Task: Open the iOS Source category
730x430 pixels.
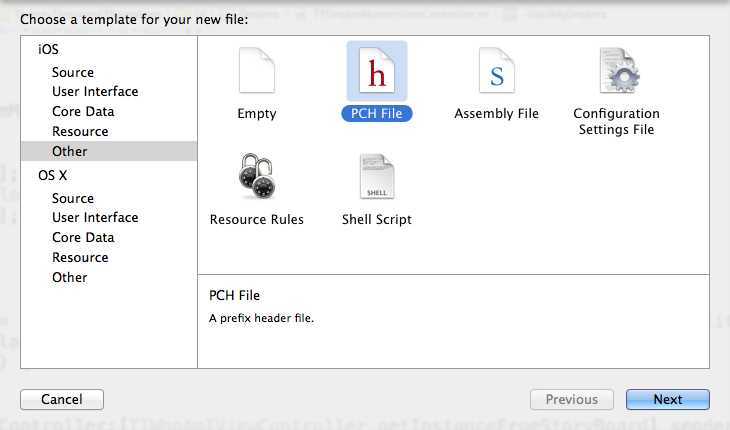Action: (73, 72)
